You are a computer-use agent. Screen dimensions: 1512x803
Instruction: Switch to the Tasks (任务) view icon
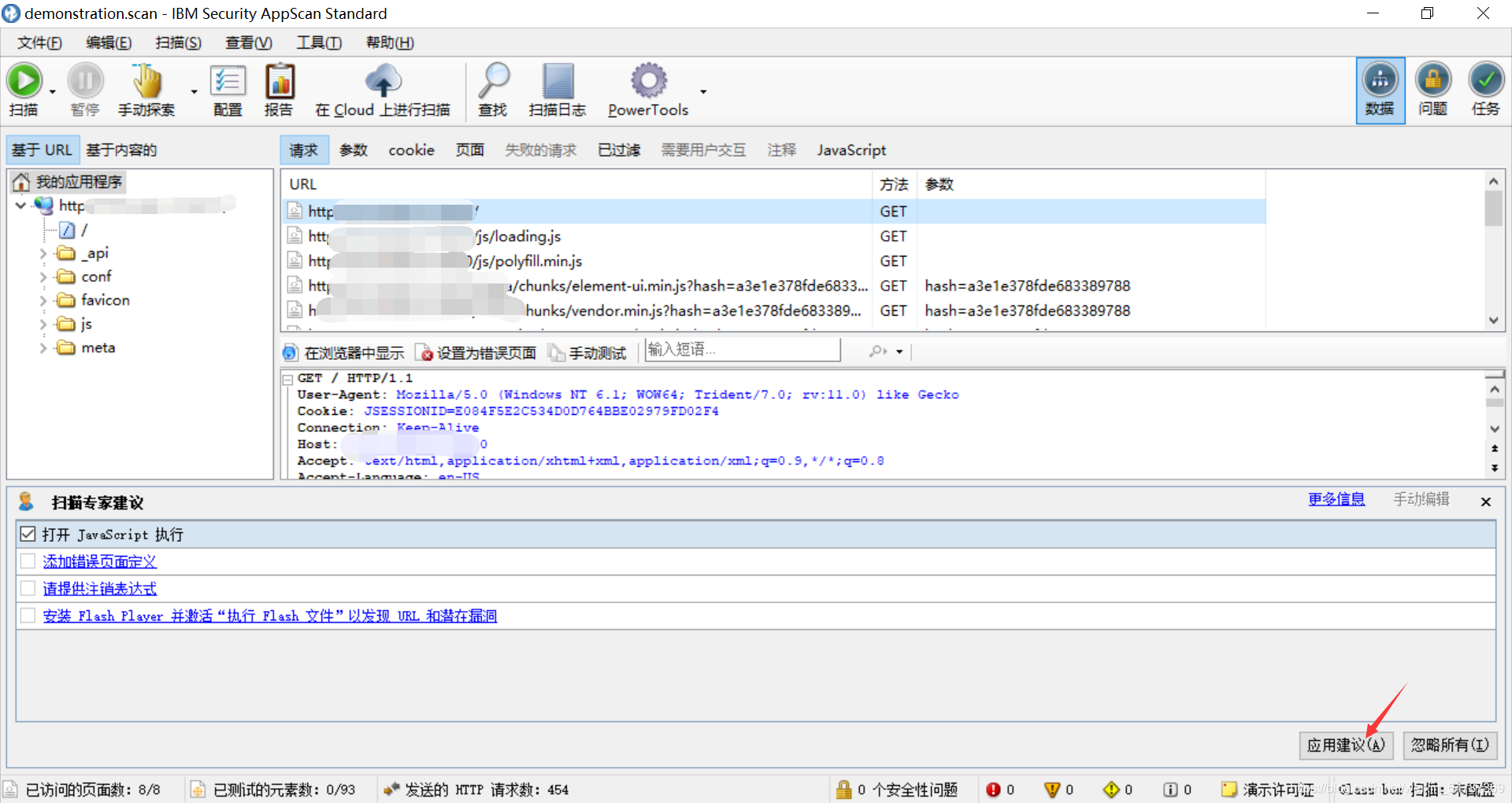tap(1486, 90)
